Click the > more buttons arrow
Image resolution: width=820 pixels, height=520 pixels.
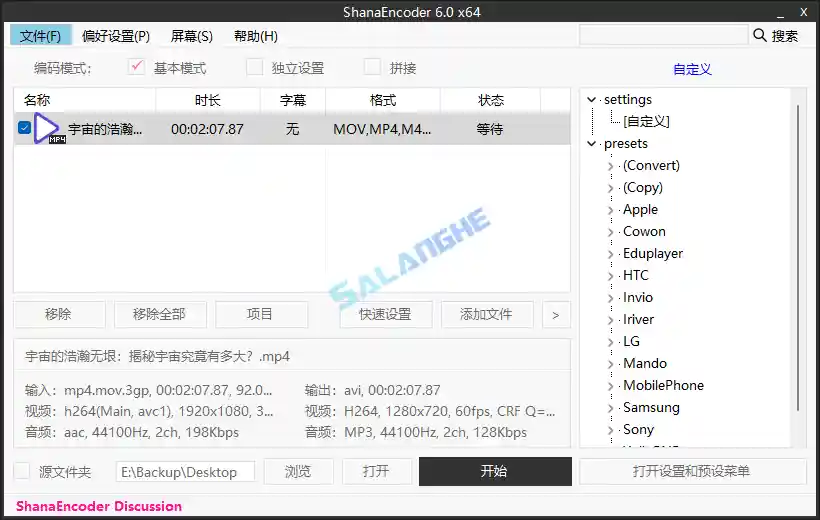point(556,314)
